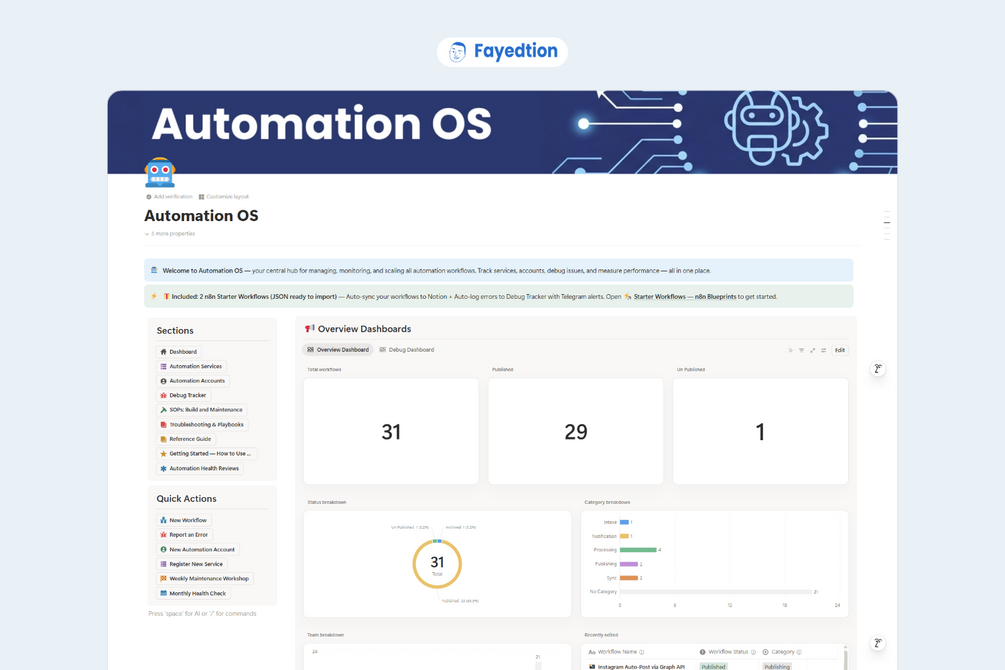Click the grey No Category bar in the chart
The height and width of the screenshot is (670, 1005).
click(x=715, y=592)
